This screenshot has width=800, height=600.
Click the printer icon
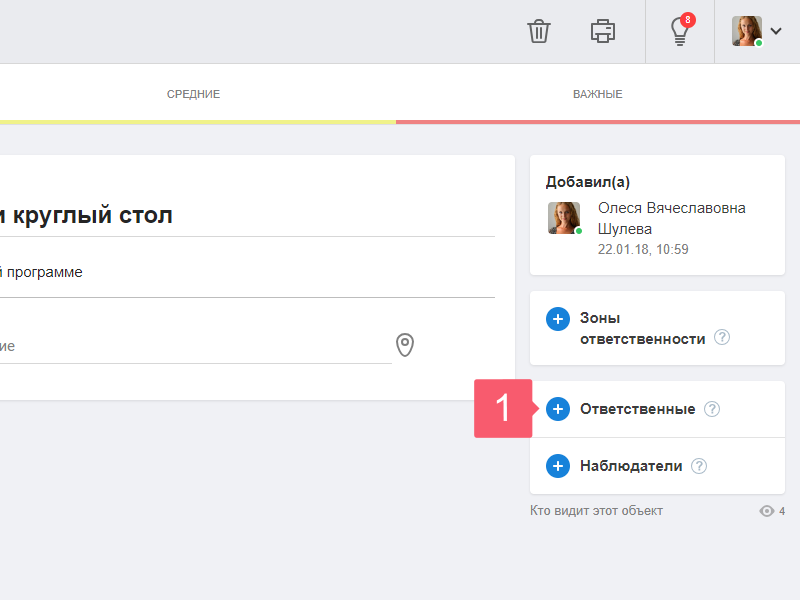pos(603,31)
